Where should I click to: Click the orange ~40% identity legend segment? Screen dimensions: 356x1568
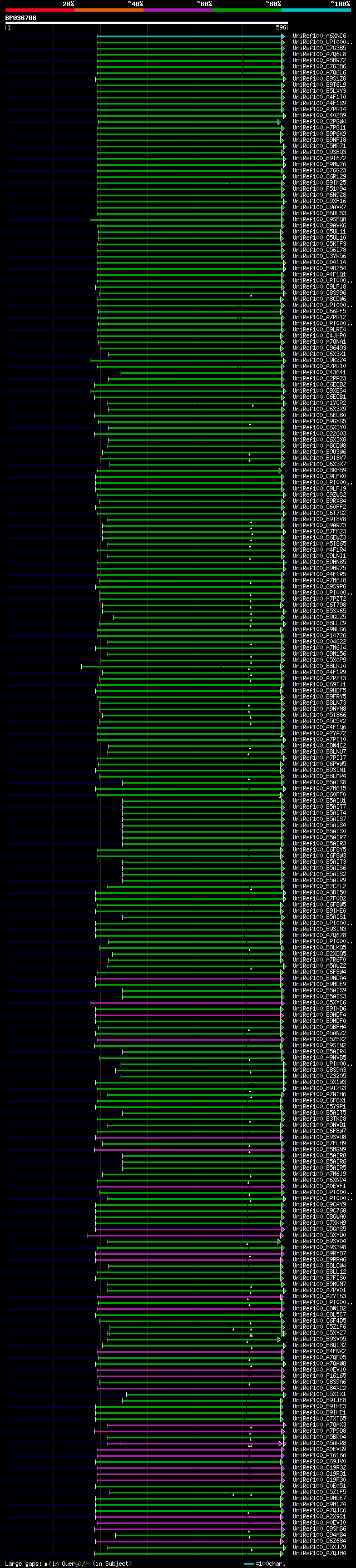click(x=109, y=10)
